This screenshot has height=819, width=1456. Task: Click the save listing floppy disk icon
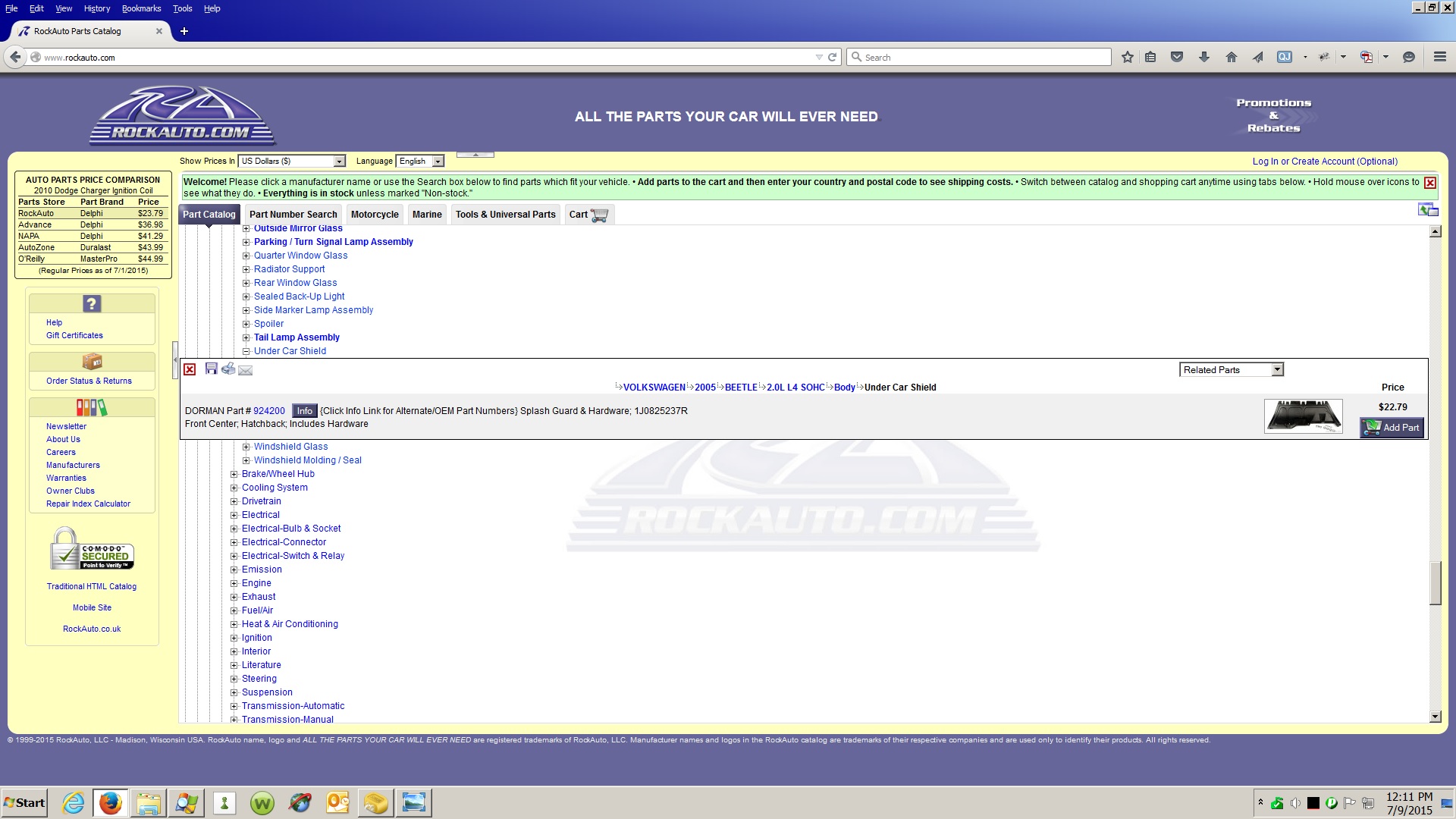[212, 369]
